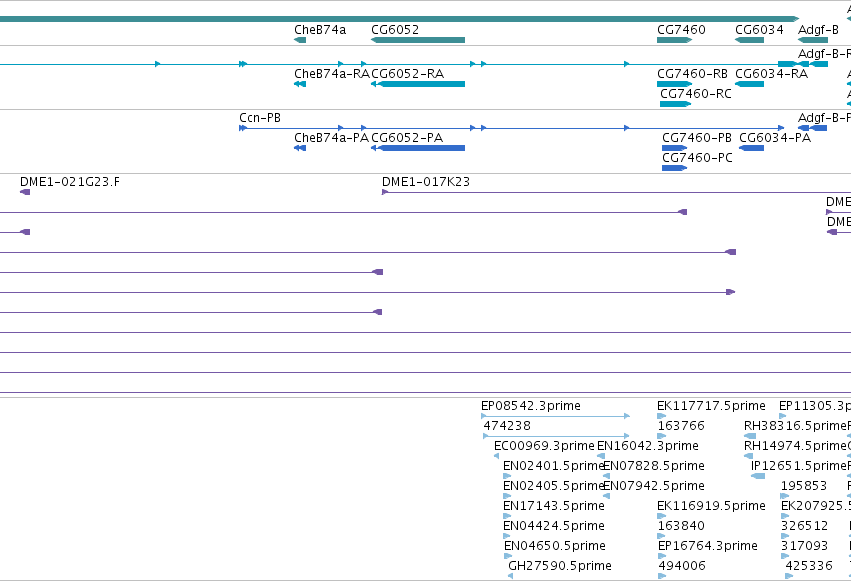The height and width of the screenshot is (581, 851).
Task: Select the Adgf-B gene label
Action: click(x=818, y=30)
